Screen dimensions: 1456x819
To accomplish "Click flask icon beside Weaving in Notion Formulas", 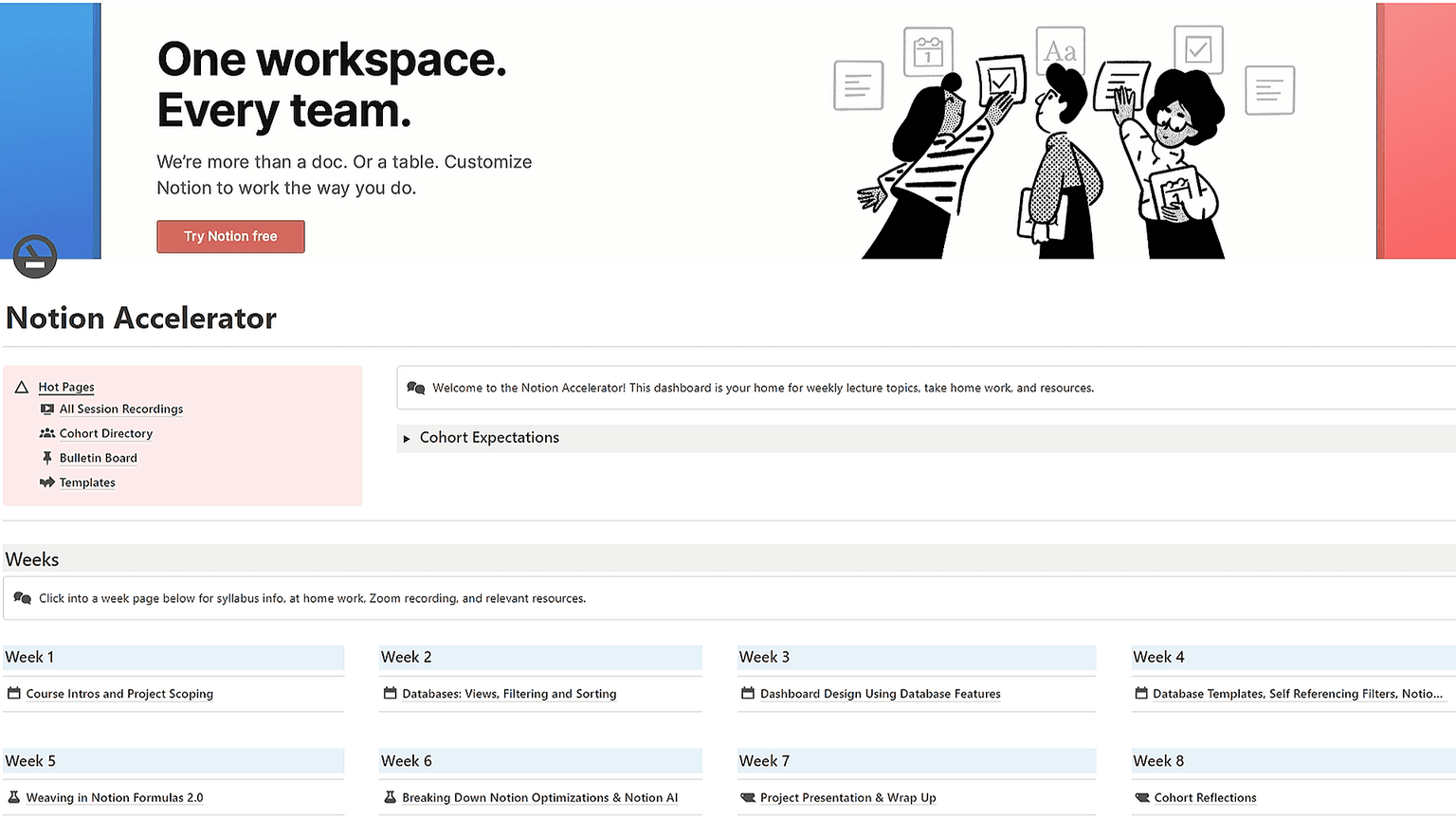I will pos(13,797).
